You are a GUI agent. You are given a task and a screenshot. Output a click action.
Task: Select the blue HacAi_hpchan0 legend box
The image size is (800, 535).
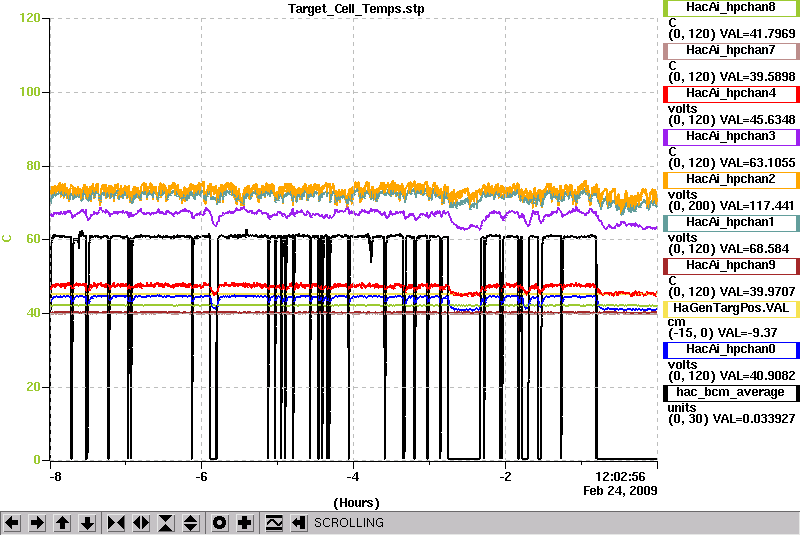point(731,350)
